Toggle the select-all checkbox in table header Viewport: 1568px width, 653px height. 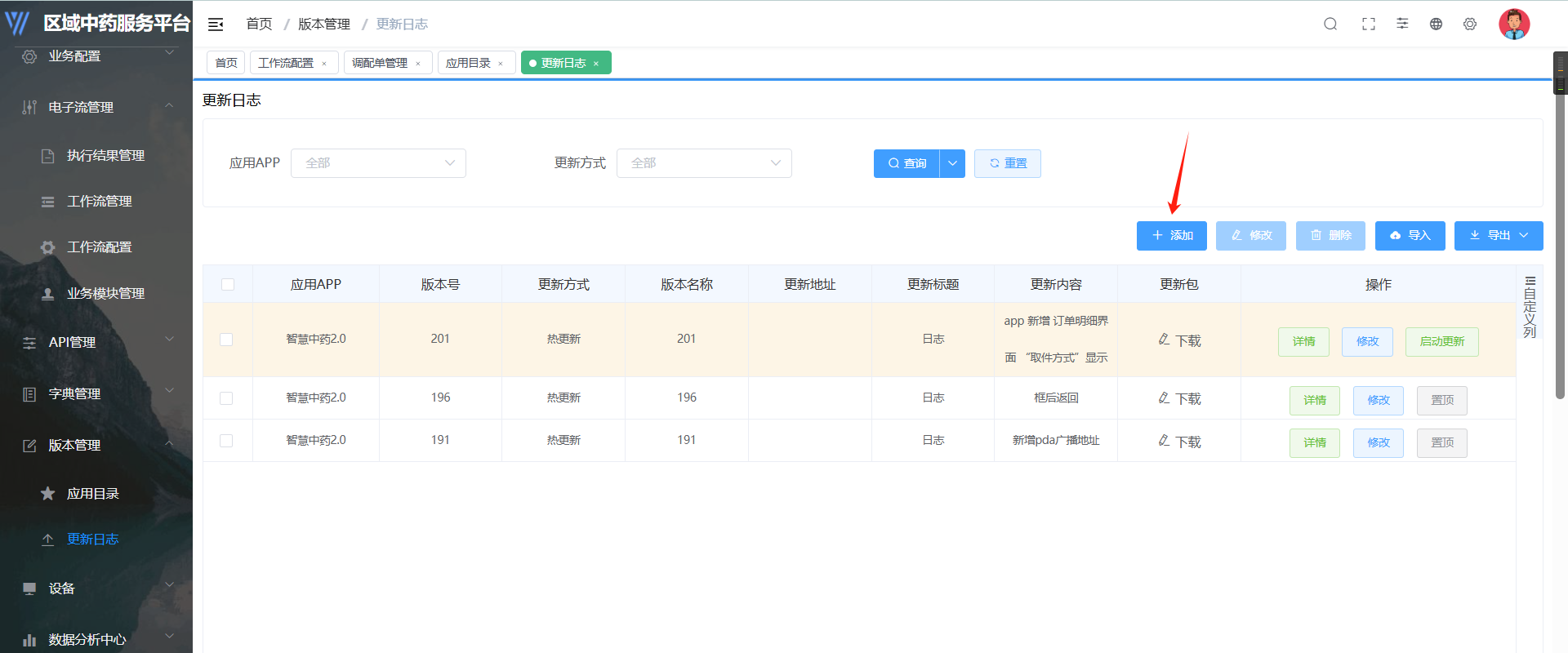click(228, 284)
